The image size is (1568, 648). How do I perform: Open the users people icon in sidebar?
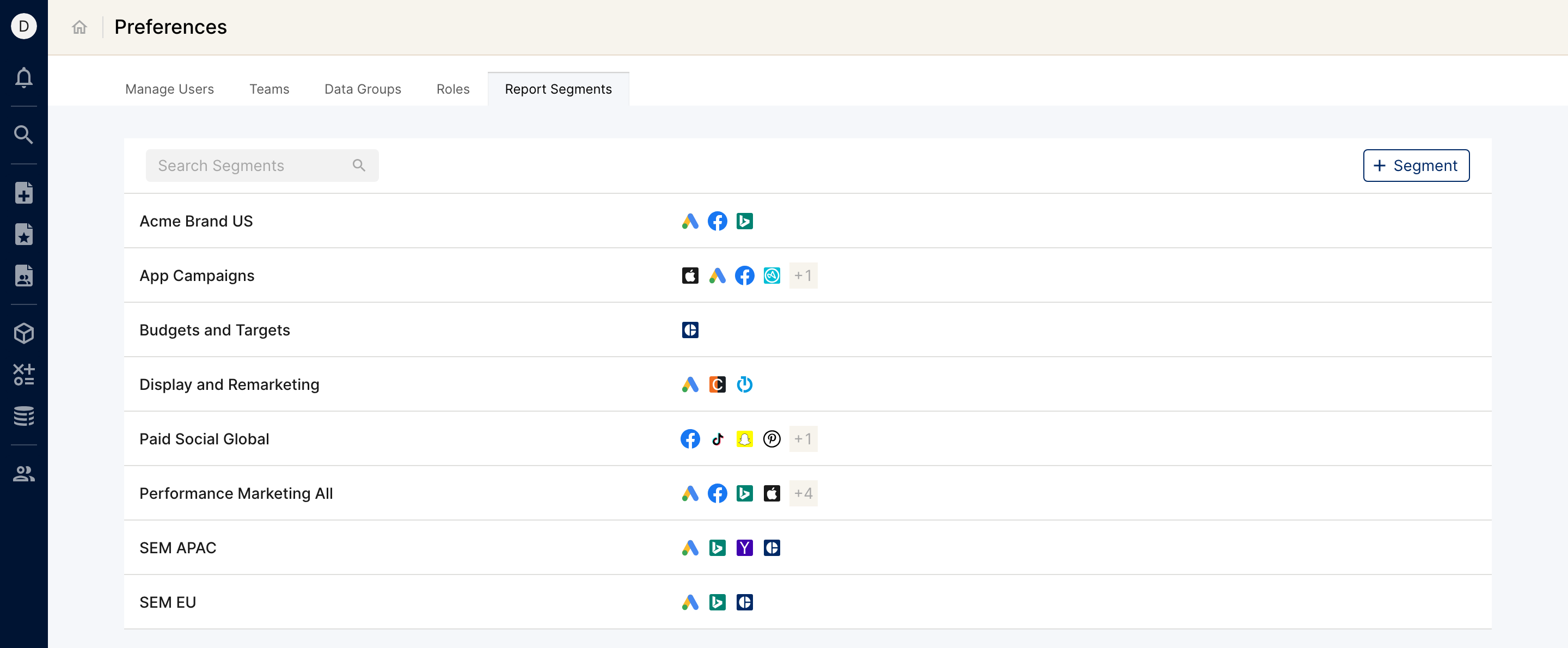24,473
